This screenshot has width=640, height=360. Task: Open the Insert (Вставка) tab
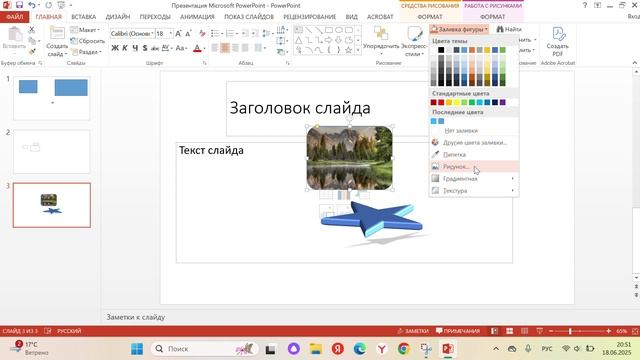tap(84, 17)
